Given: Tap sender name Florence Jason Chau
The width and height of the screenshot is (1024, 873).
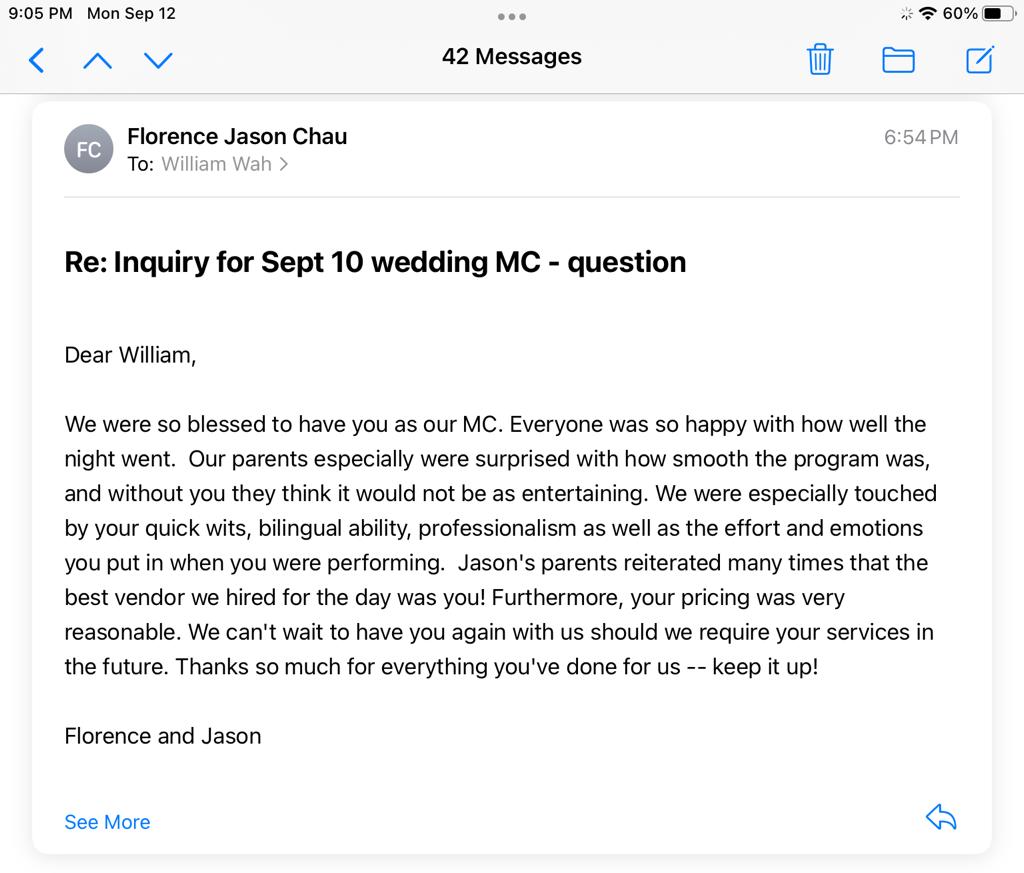Looking at the screenshot, I should [x=237, y=136].
